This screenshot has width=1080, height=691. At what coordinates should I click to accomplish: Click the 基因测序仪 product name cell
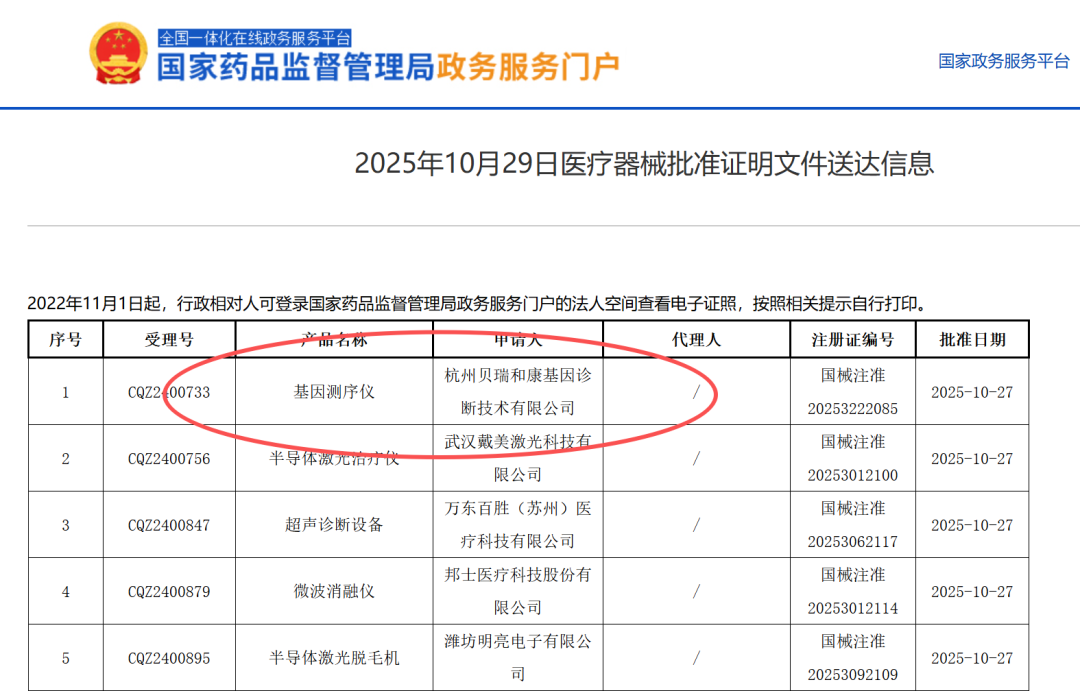pos(334,392)
